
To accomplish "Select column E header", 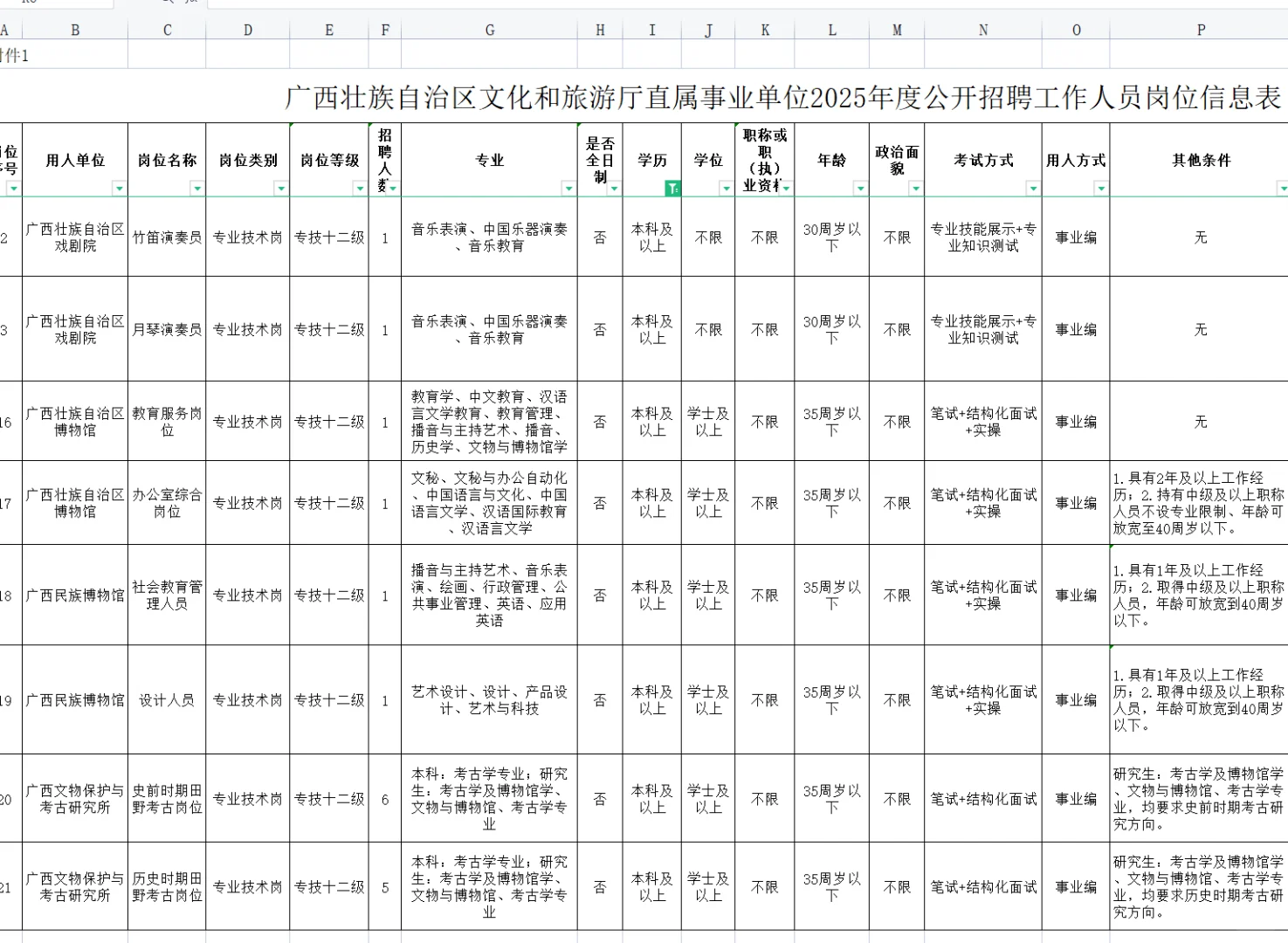I will 329,30.
